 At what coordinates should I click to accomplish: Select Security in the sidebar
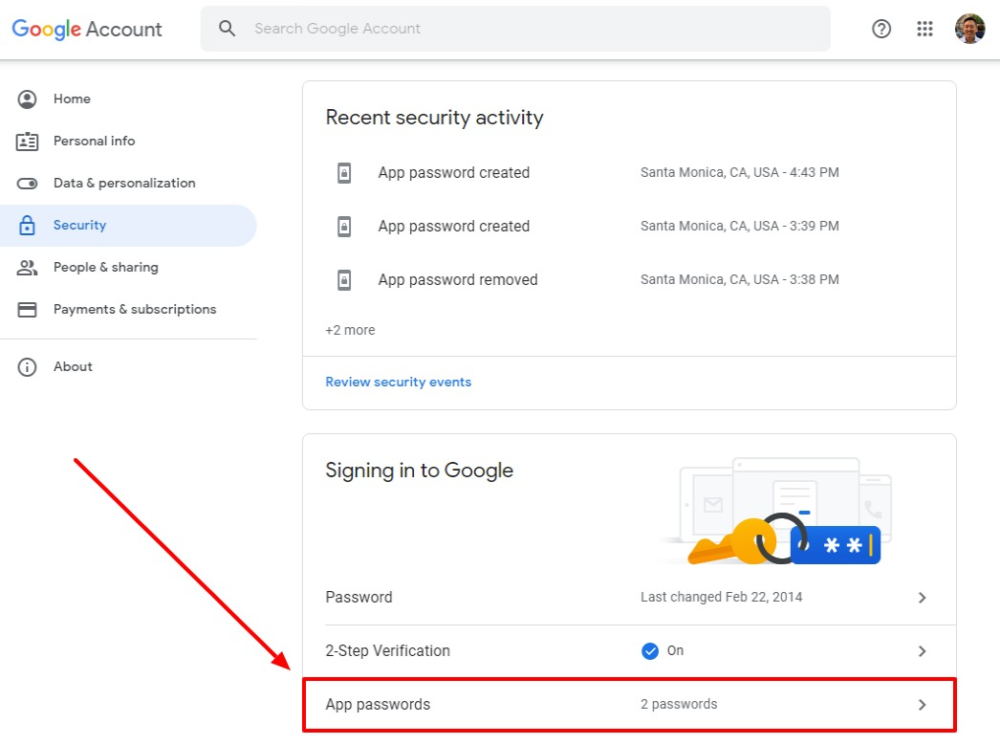[80, 225]
